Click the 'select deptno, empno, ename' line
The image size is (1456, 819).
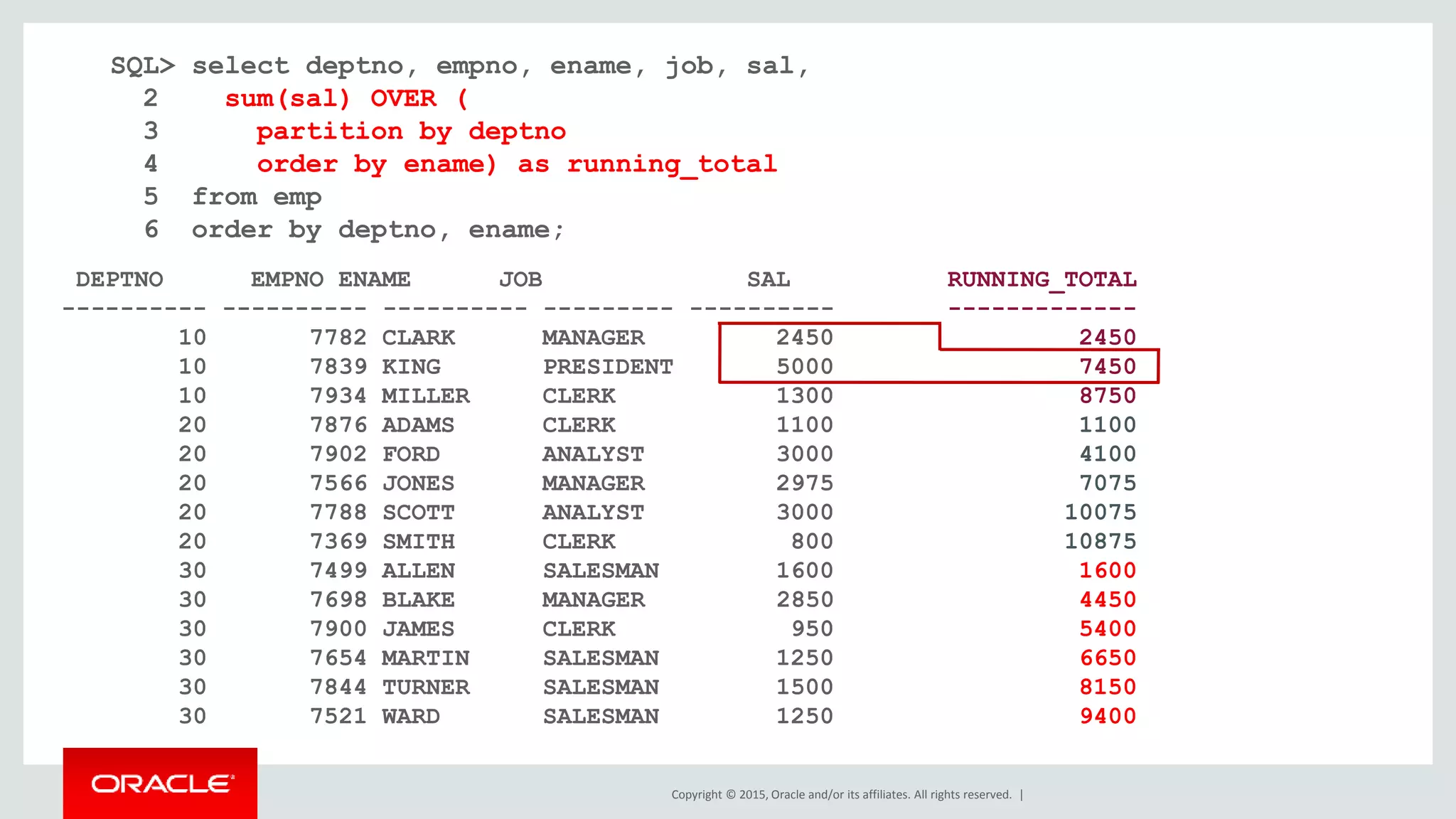coord(501,66)
